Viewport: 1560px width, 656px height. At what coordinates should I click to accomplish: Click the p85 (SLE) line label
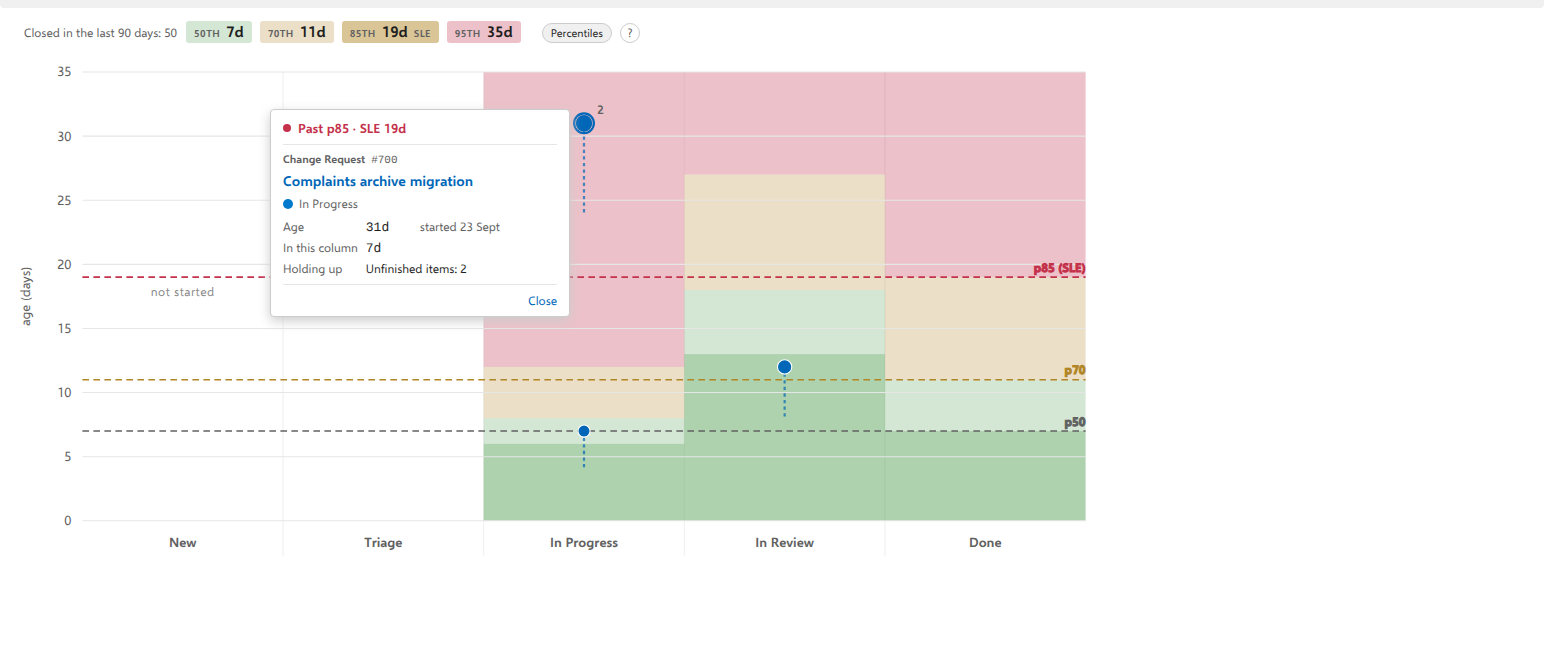(x=1059, y=268)
